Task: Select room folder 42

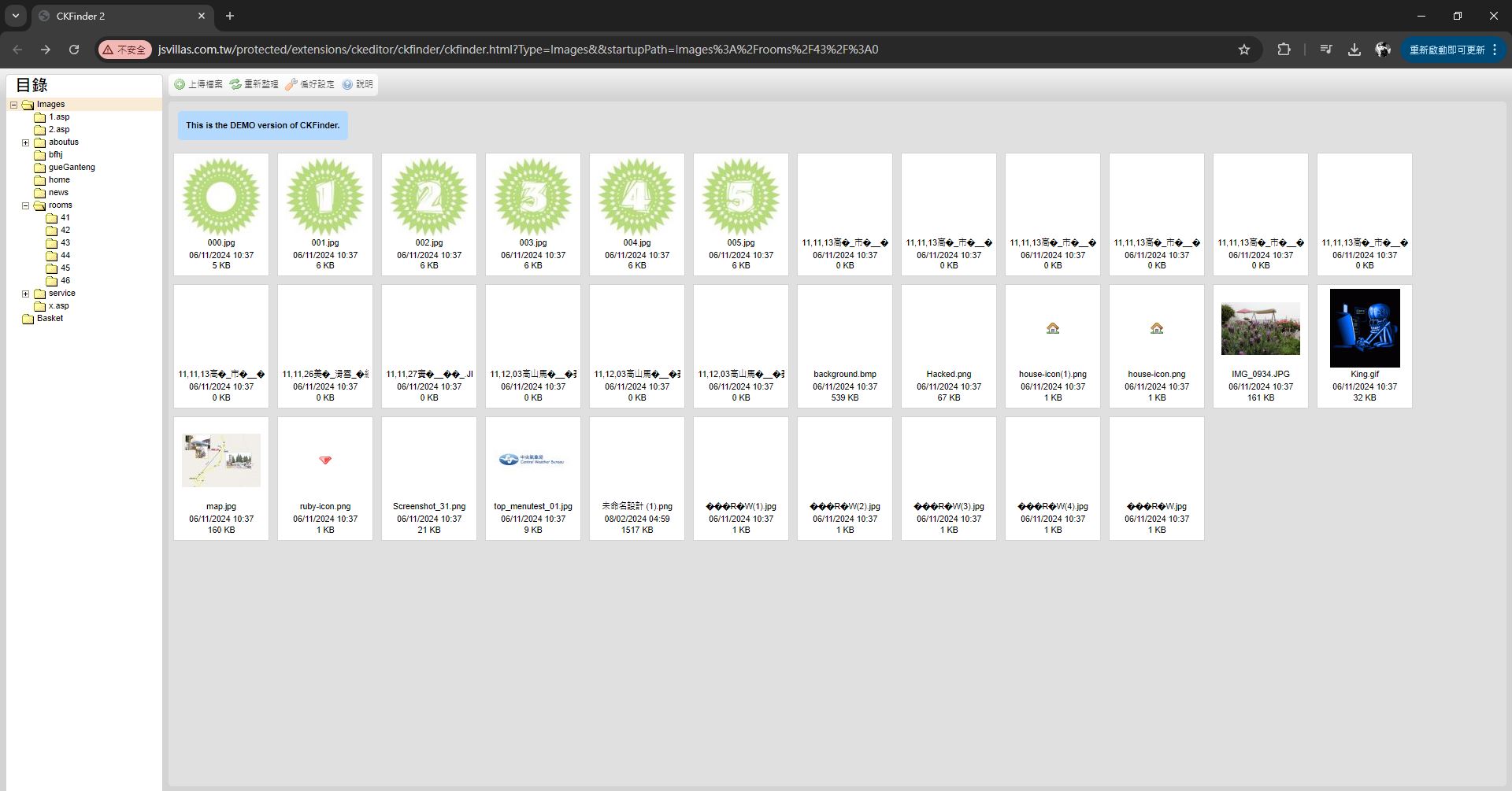Action: tap(65, 231)
